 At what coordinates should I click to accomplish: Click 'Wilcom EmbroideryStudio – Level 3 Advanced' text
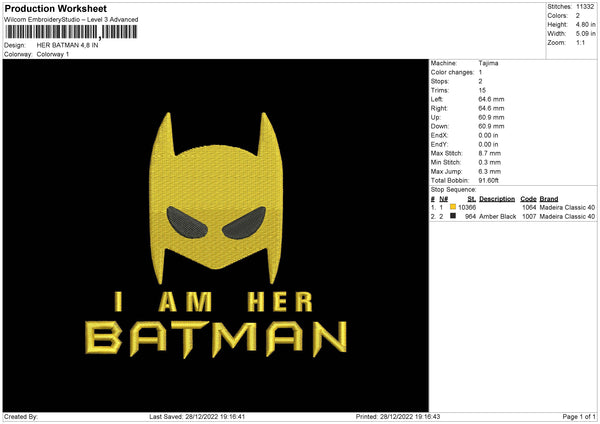click(x=71, y=20)
